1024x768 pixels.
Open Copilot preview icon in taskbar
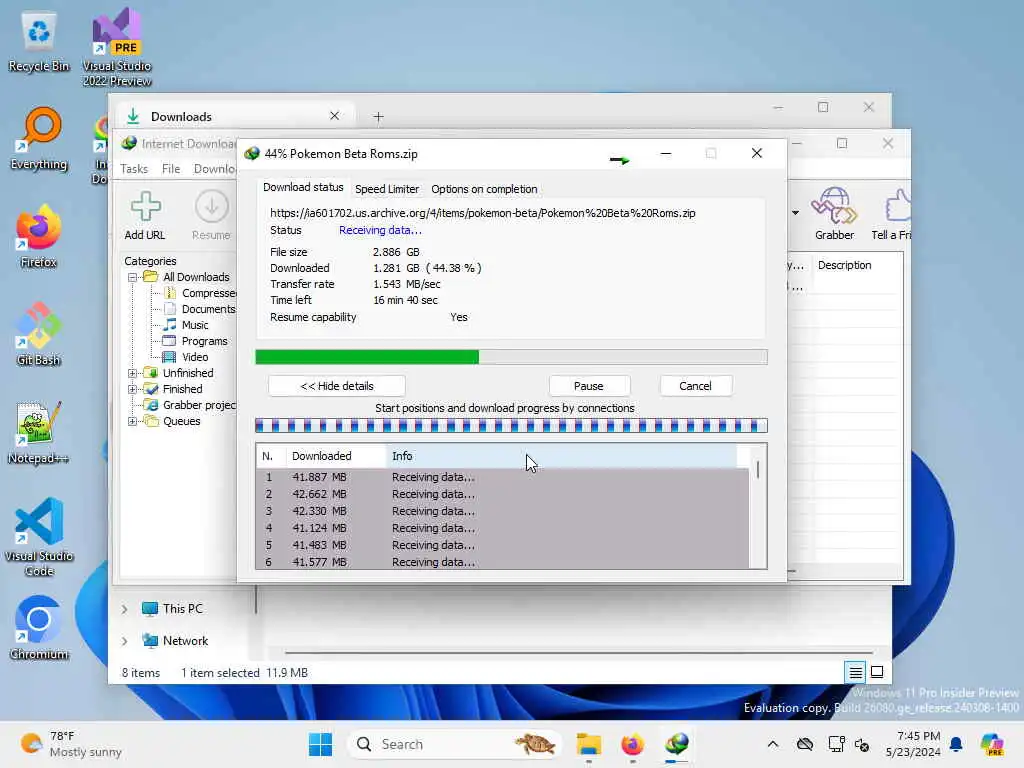992,744
